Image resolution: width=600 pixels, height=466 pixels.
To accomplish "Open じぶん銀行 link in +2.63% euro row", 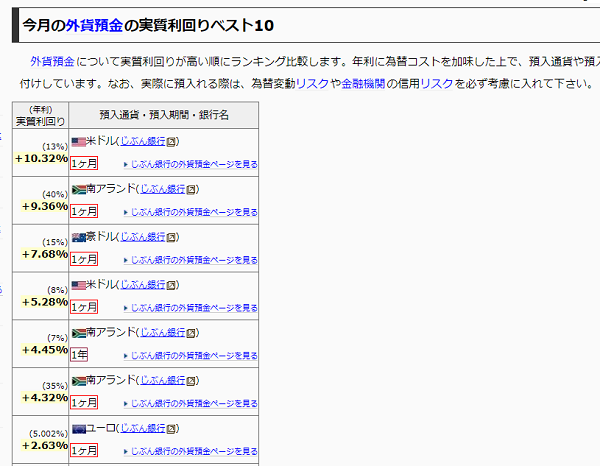I will pos(143,428).
